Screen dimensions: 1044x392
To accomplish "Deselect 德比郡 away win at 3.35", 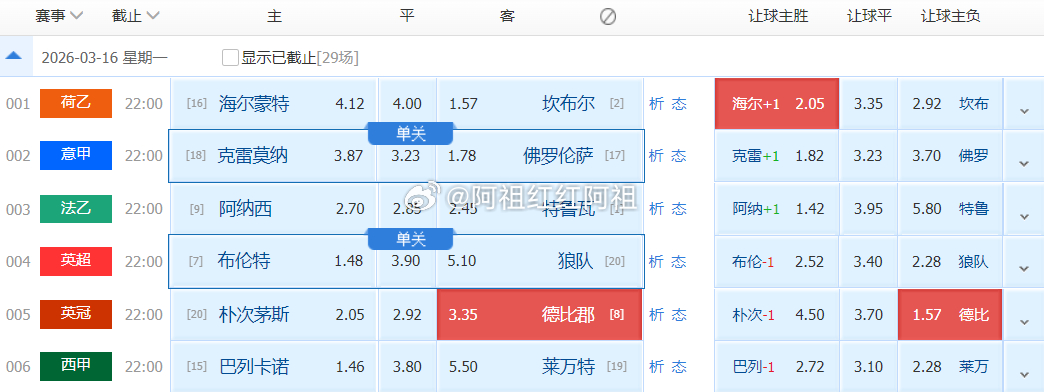I will coord(539,315).
